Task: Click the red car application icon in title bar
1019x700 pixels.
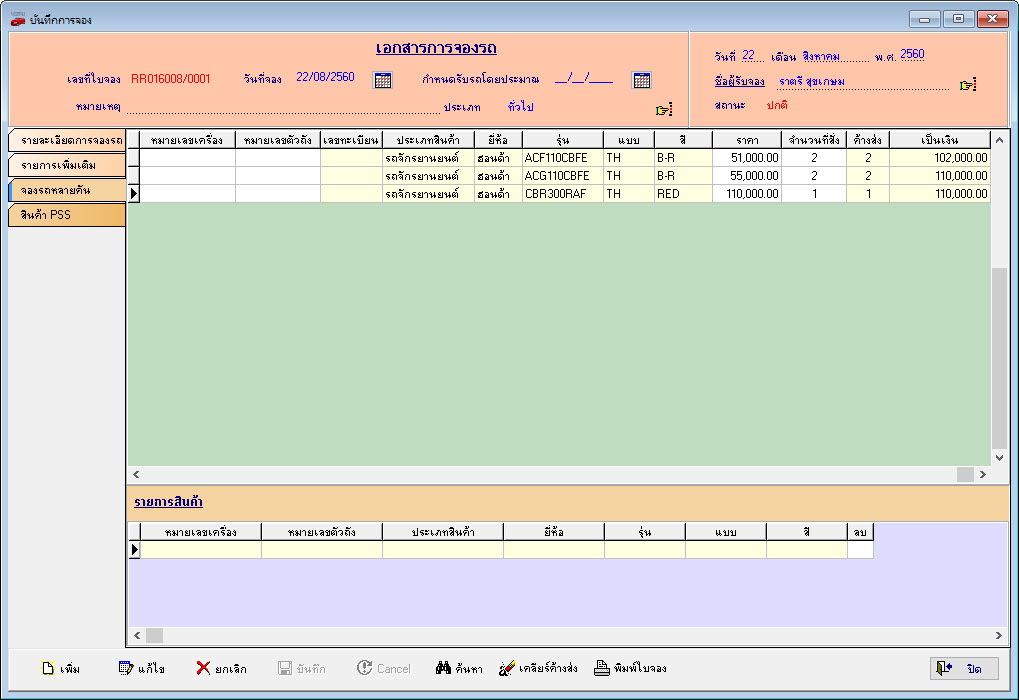Action: coord(18,19)
